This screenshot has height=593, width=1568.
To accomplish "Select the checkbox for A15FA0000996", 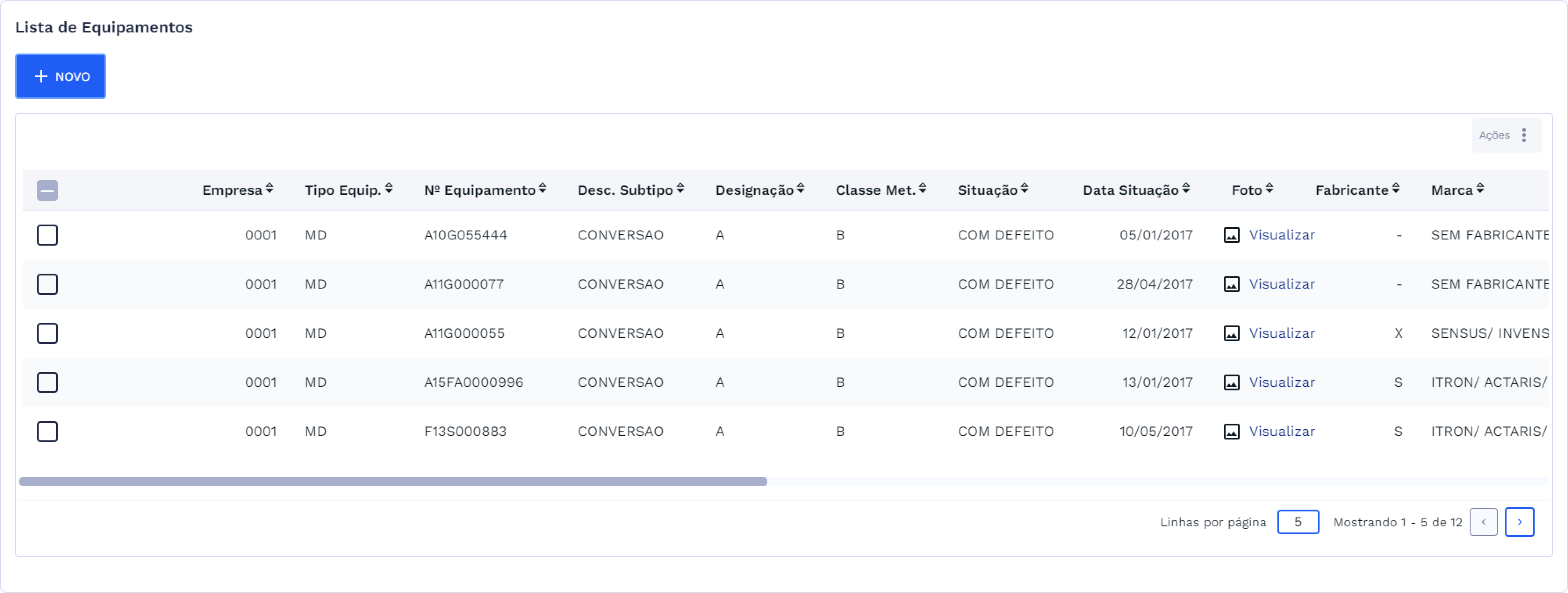I will (47, 382).
